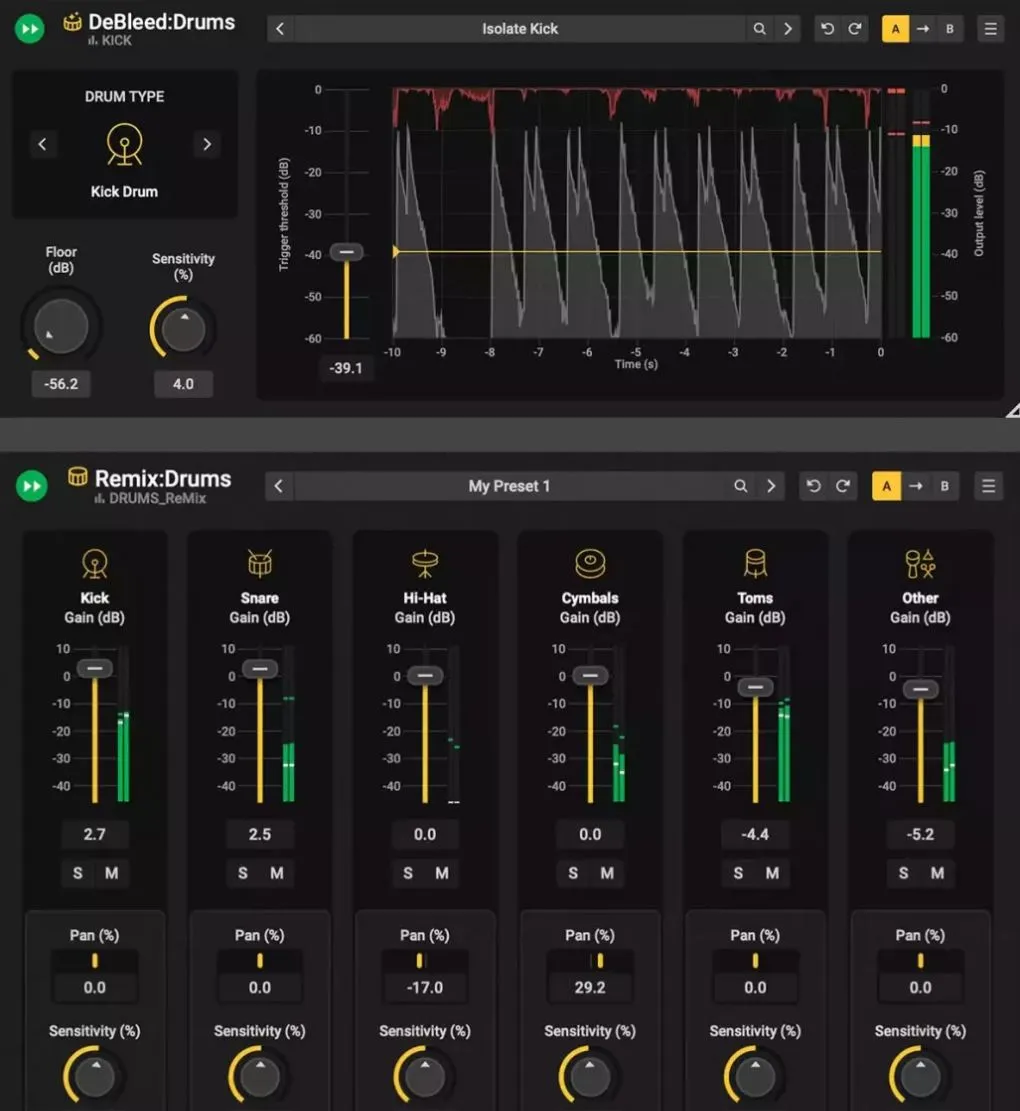Click the trigger threshold slider handle
The height and width of the screenshot is (1111, 1020).
pos(346,252)
